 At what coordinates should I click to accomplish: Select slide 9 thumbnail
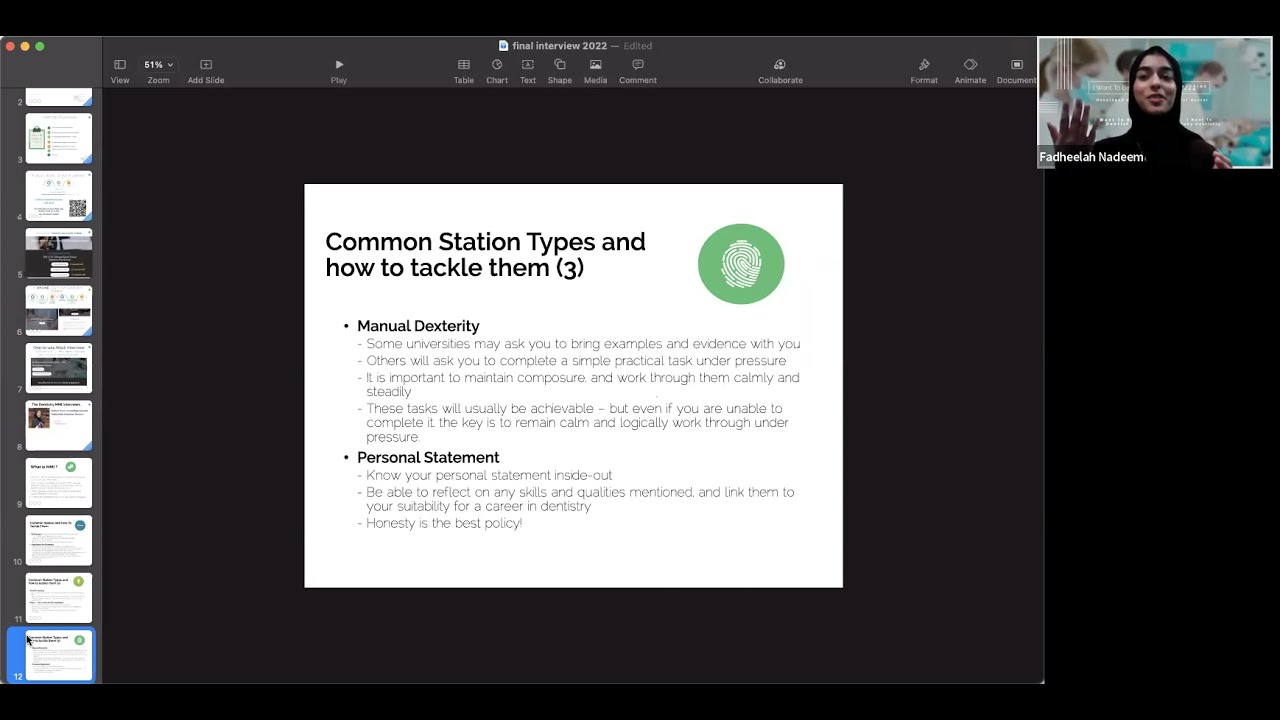(x=59, y=483)
